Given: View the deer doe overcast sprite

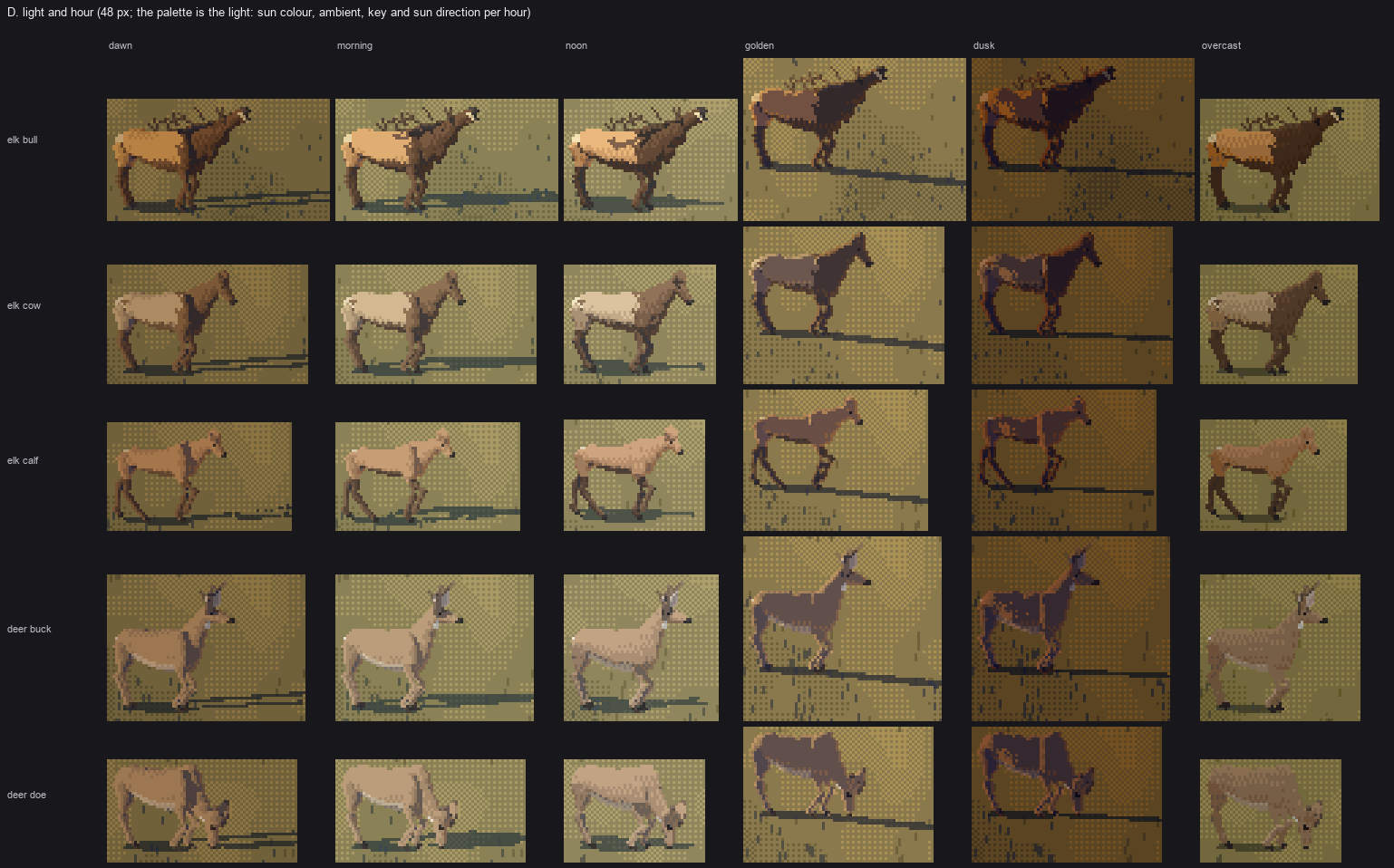Looking at the screenshot, I should point(1271,811).
